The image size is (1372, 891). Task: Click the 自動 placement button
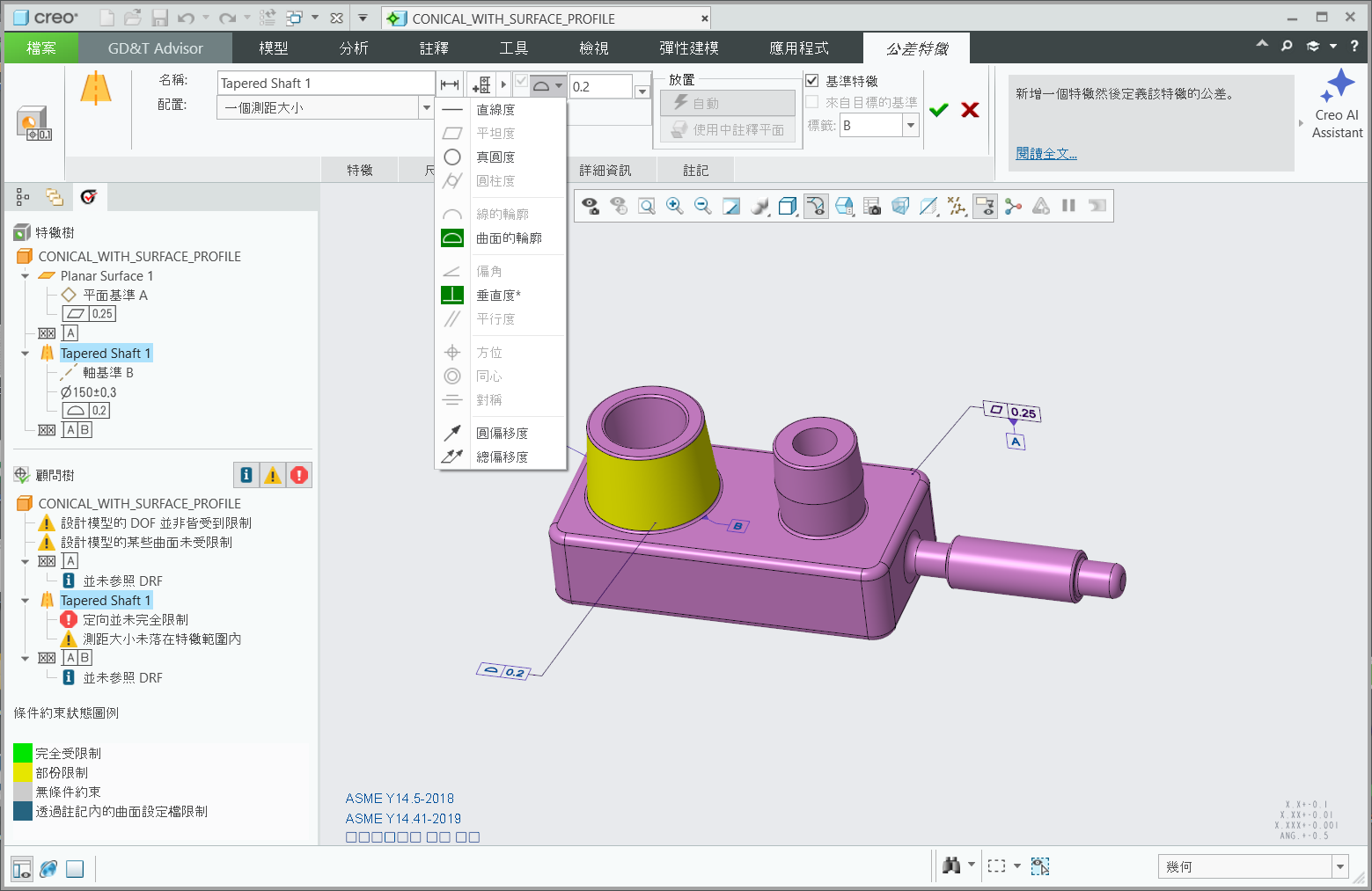point(728,103)
